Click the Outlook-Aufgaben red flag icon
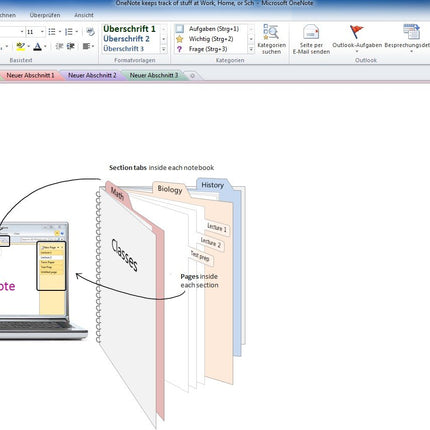This screenshot has height=430, width=430. coord(357,32)
